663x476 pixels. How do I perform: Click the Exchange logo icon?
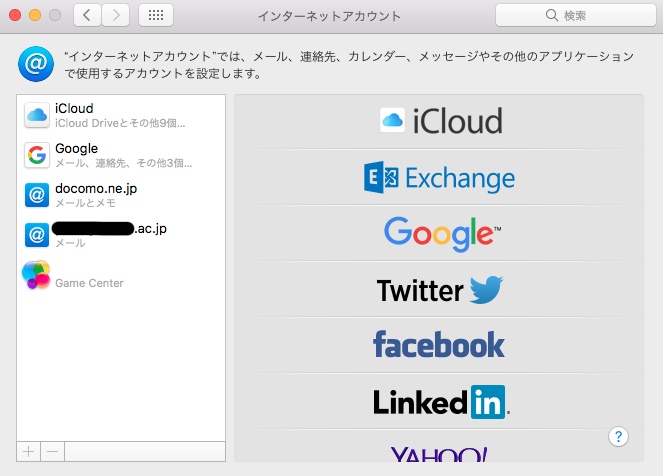click(x=381, y=177)
